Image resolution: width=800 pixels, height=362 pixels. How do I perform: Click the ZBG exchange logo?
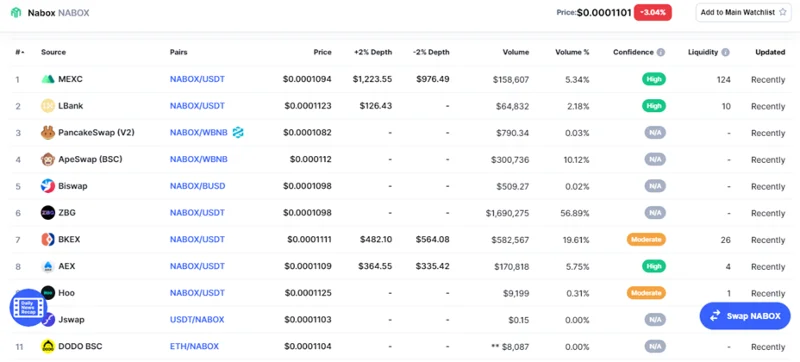point(48,213)
